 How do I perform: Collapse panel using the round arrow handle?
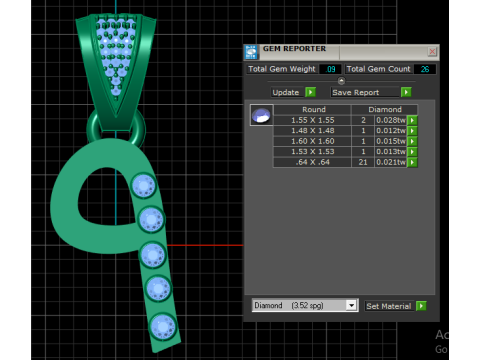341,81
